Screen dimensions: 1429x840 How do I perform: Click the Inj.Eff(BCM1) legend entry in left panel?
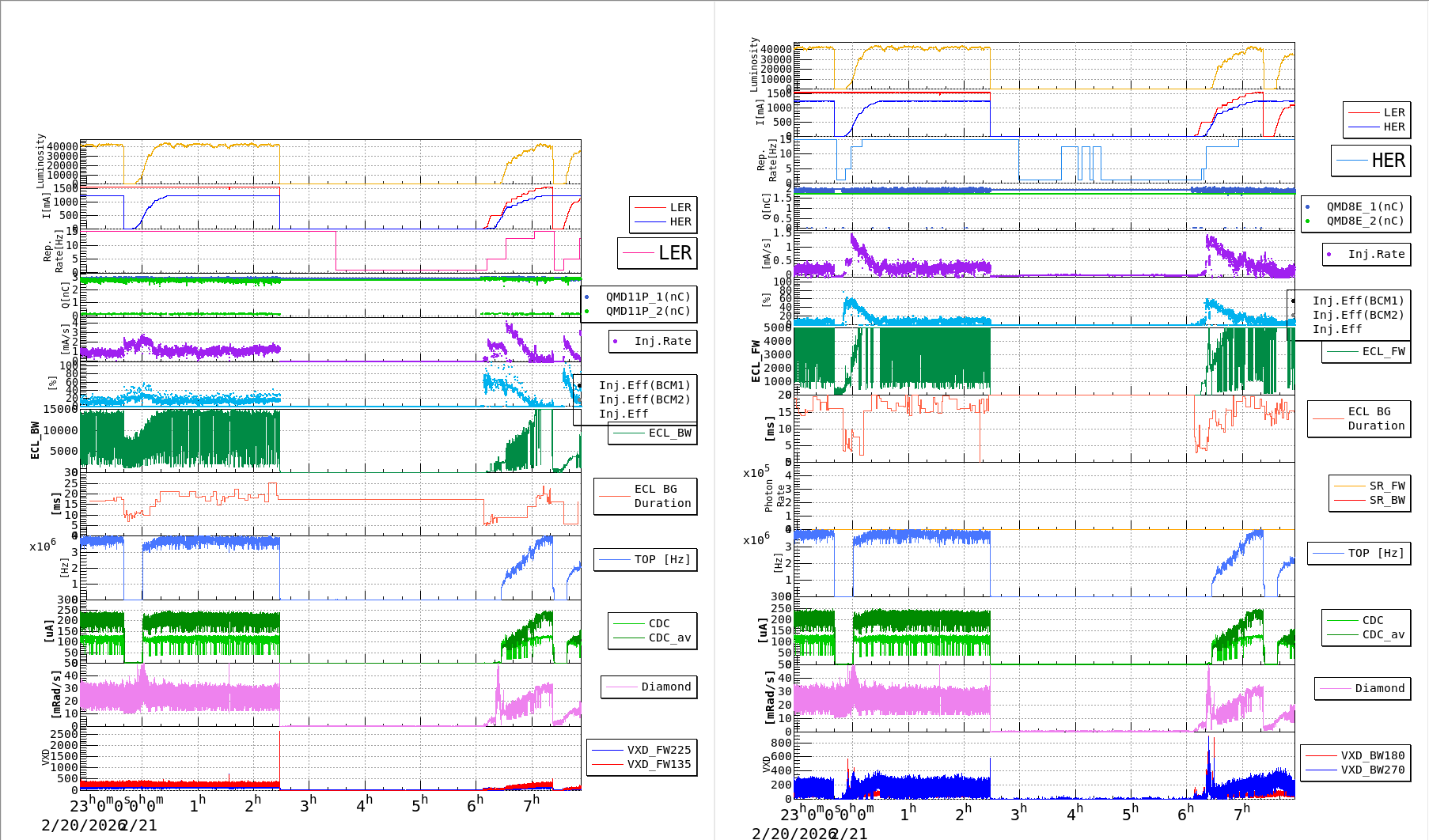[x=644, y=385]
